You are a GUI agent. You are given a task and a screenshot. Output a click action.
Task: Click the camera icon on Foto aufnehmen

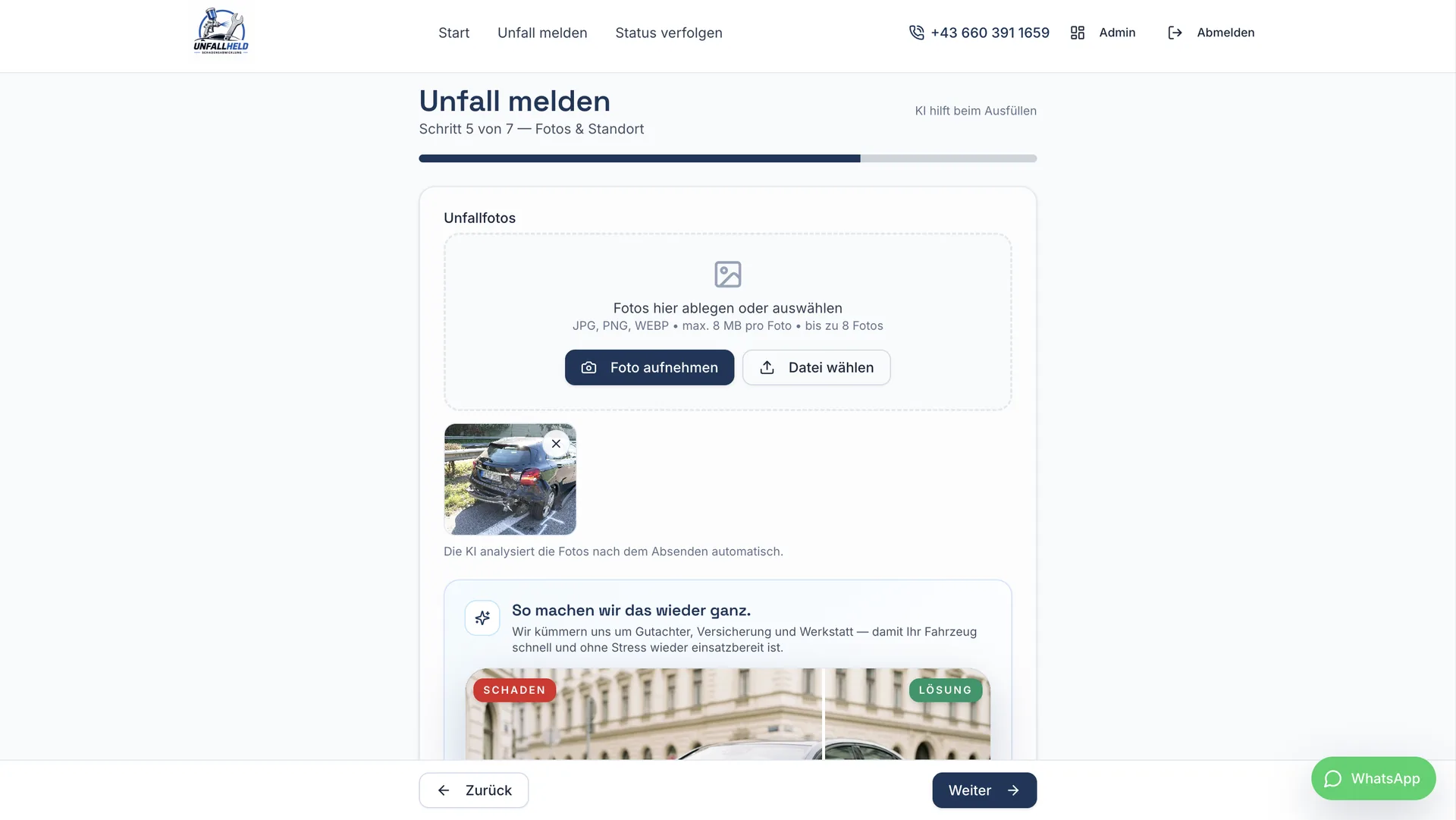point(588,368)
